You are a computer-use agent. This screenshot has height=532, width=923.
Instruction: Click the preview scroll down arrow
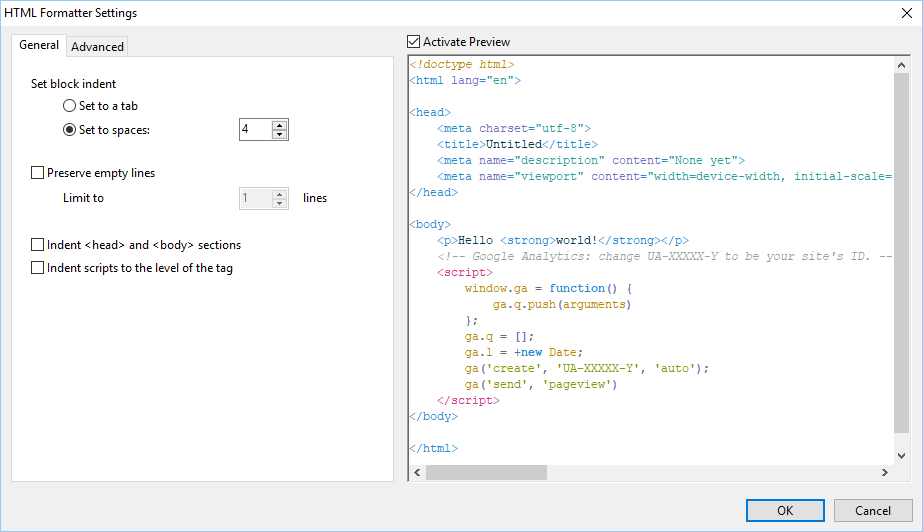coord(901,455)
